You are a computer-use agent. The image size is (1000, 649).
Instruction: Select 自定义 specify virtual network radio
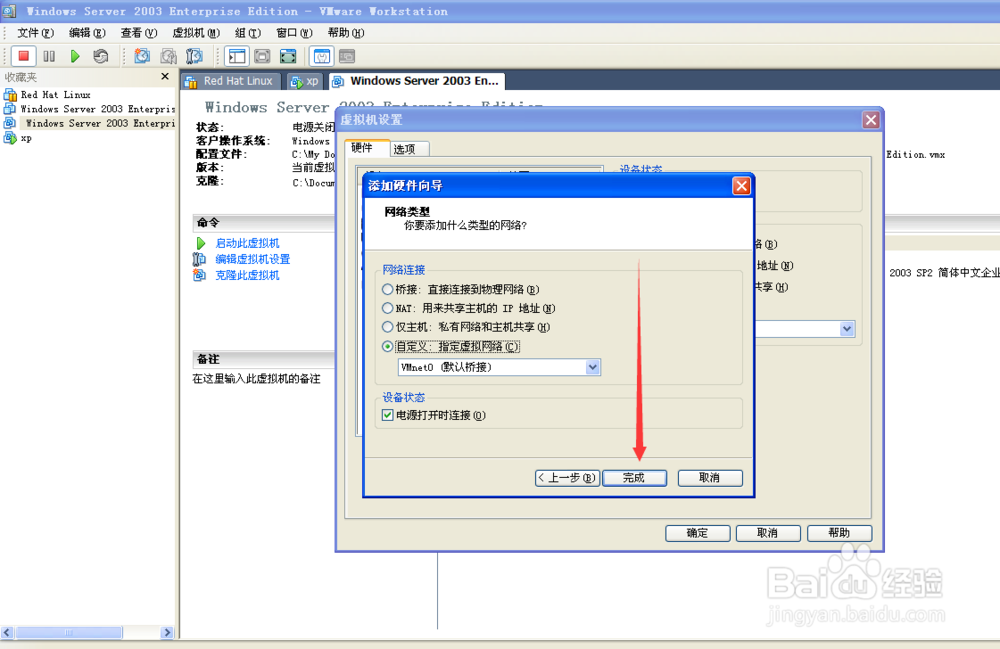387,346
